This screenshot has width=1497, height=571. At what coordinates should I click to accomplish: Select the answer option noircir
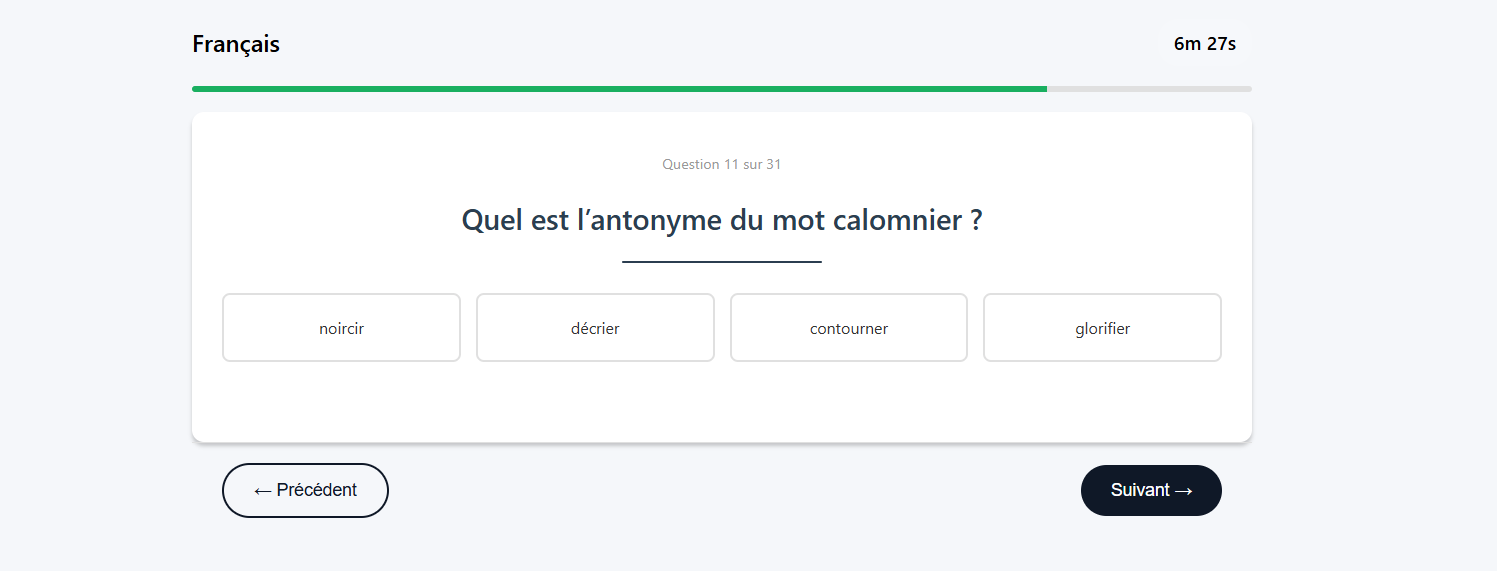341,328
